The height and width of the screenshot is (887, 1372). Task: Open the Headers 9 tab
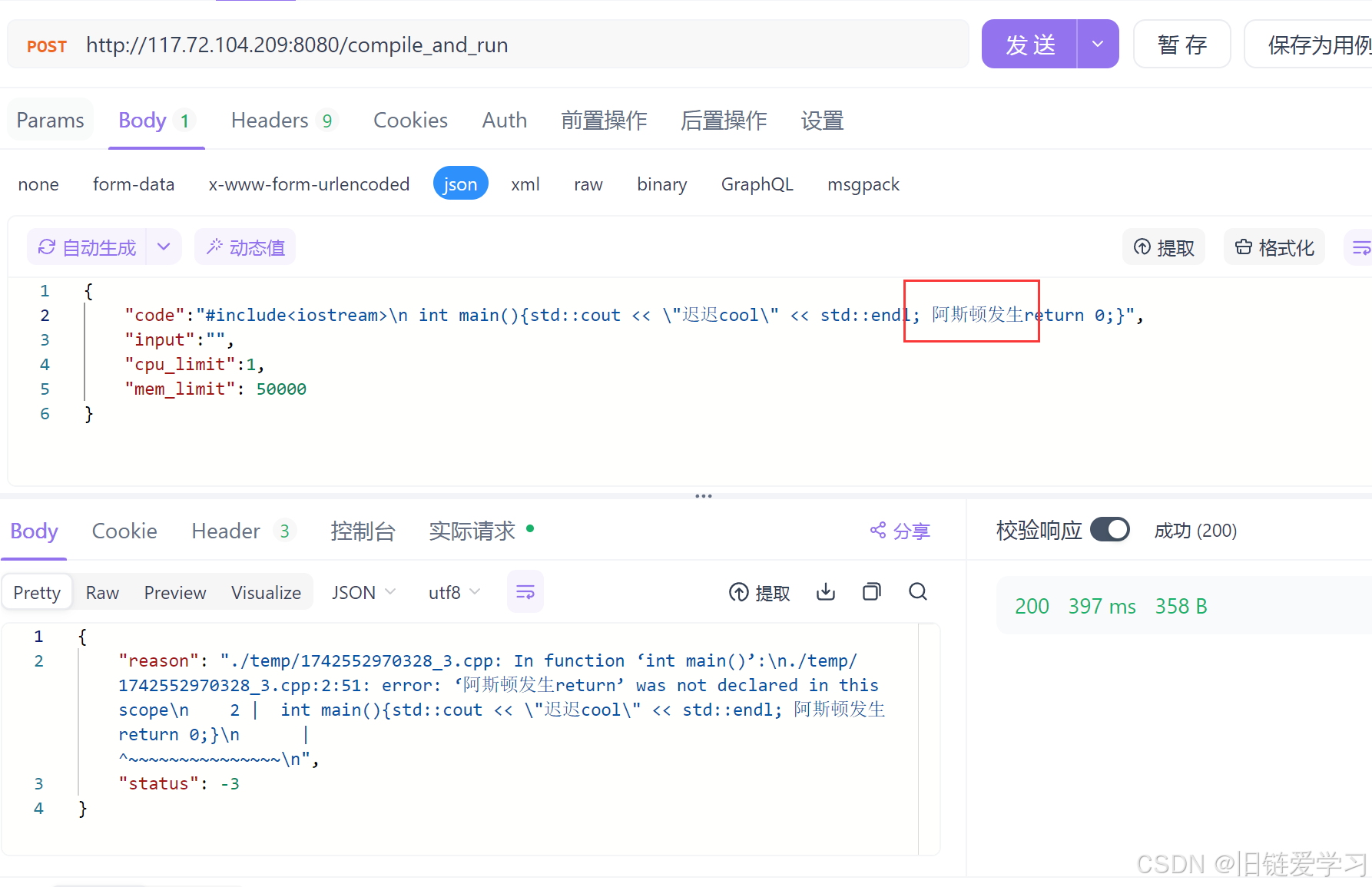click(x=283, y=121)
